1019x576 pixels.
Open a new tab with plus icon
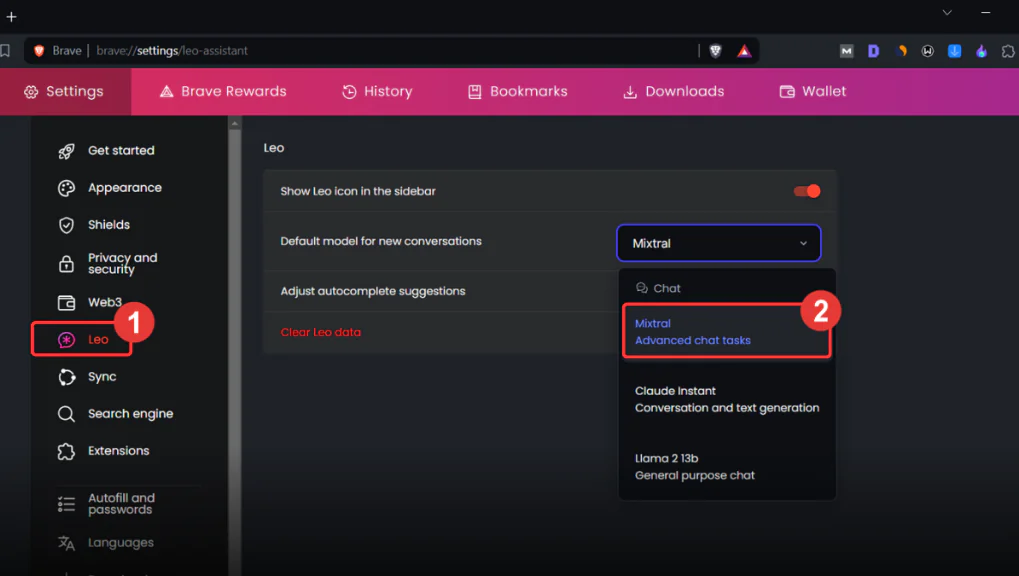(11, 17)
